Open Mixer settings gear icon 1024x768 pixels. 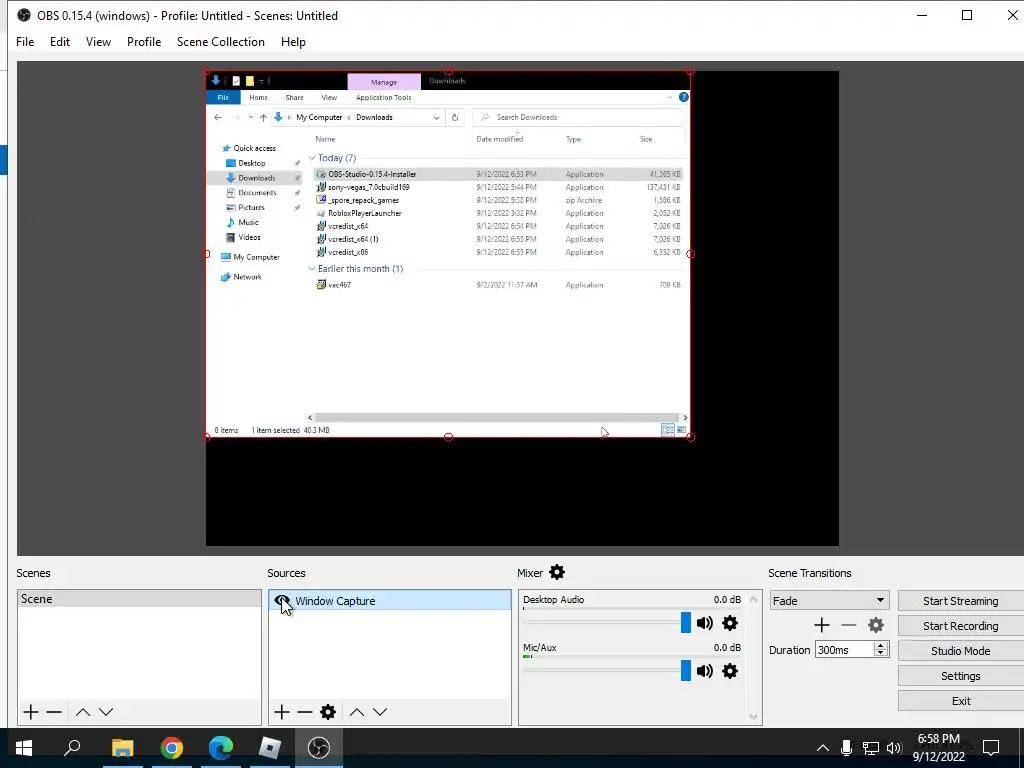(x=557, y=573)
